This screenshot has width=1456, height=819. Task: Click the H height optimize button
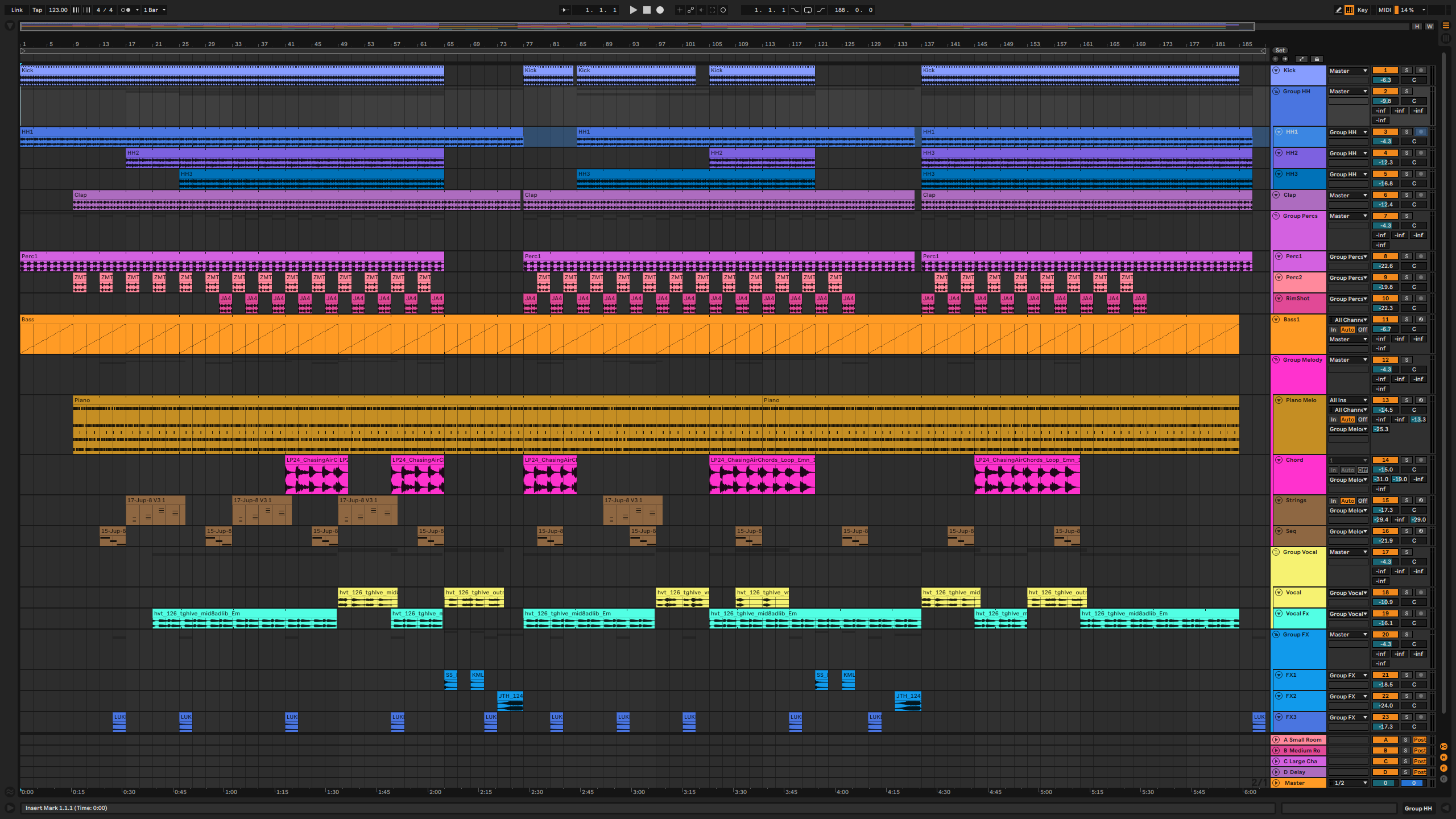point(1417,26)
